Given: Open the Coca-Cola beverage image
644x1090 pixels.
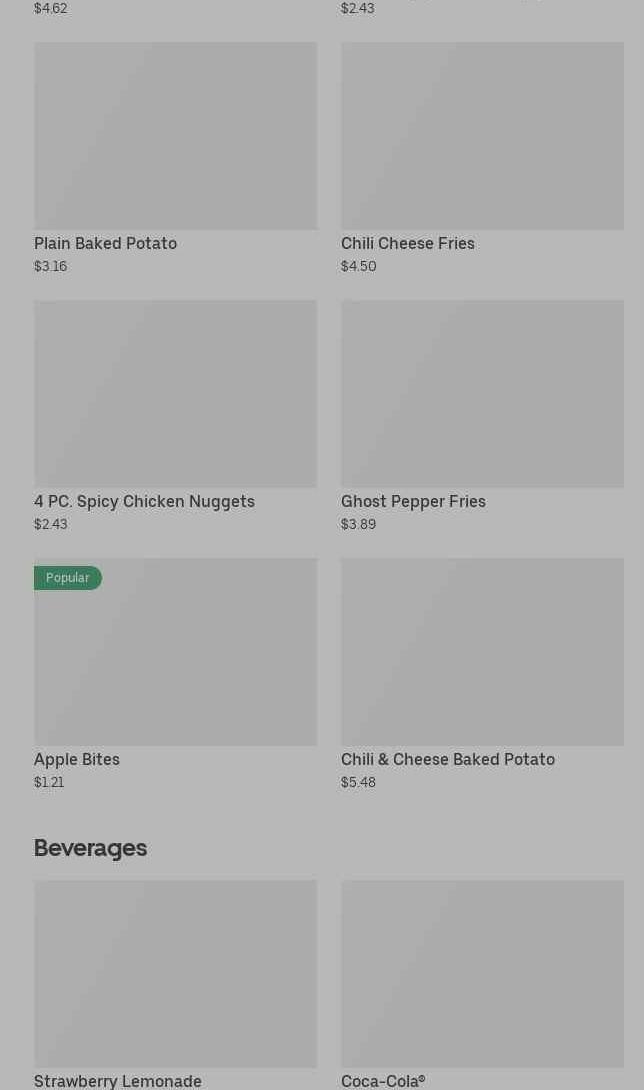Looking at the screenshot, I should [482, 974].
